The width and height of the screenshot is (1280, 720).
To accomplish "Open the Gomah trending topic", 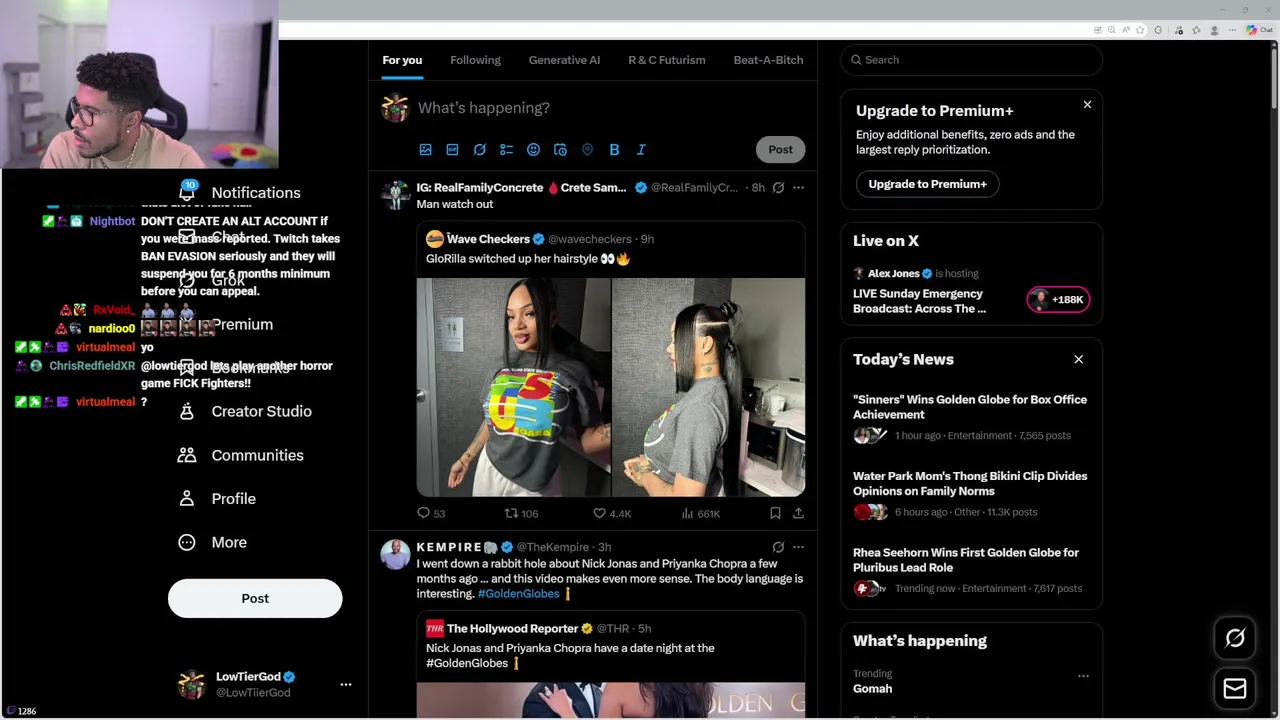I will (872, 688).
